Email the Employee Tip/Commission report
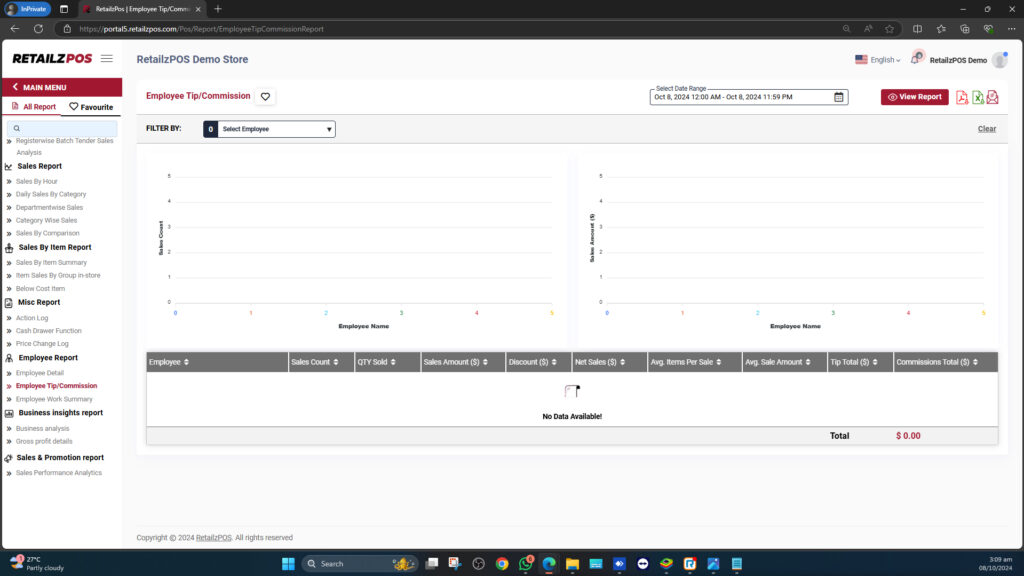1024x576 pixels. click(990, 97)
